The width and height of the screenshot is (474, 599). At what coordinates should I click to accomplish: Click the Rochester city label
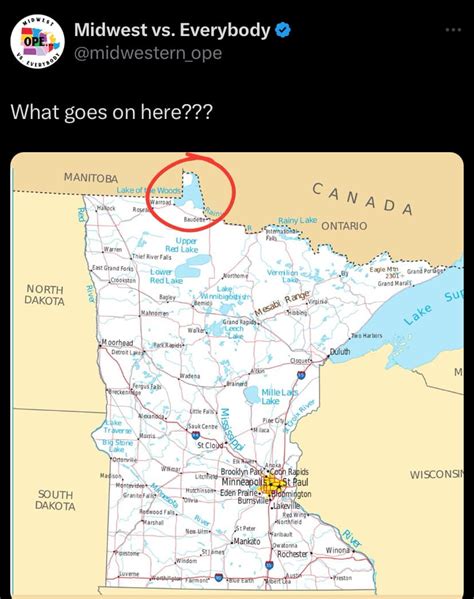click(x=292, y=554)
